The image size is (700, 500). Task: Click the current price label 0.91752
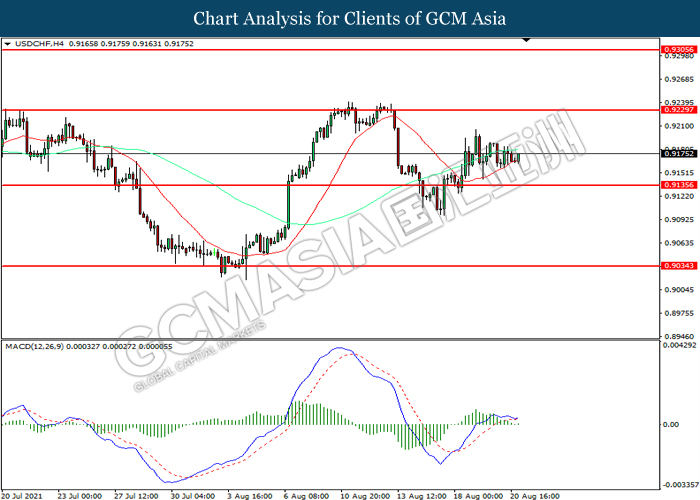679,154
